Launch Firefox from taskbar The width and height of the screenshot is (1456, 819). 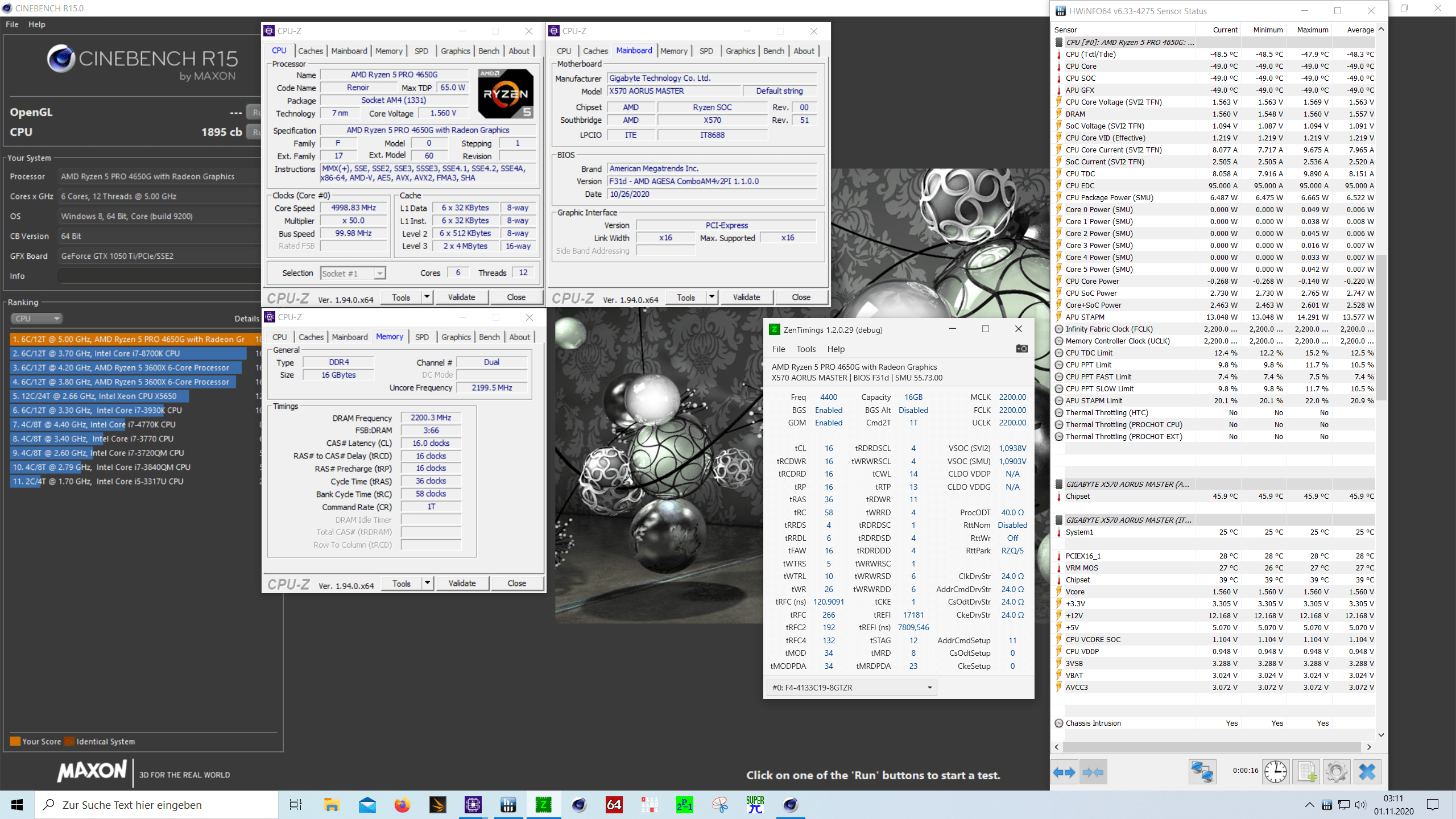pos(402,805)
